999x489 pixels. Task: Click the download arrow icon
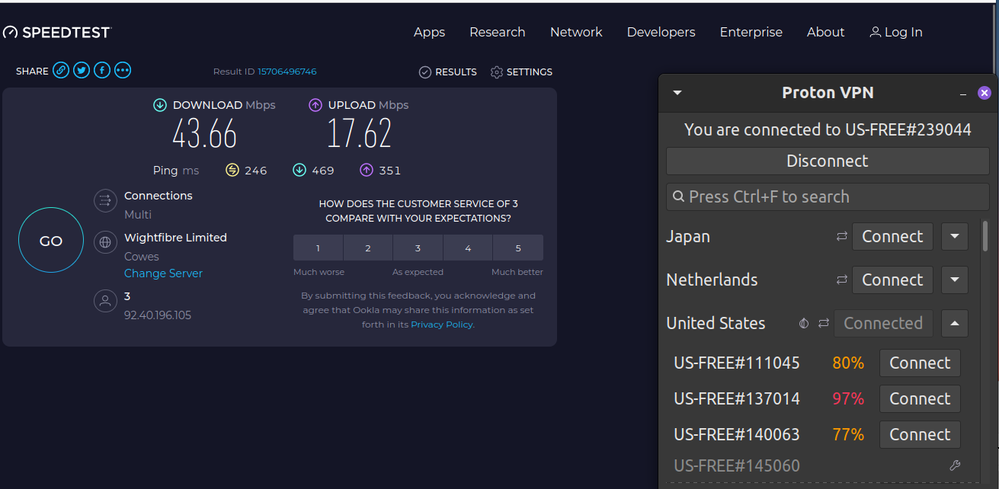click(x=160, y=105)
